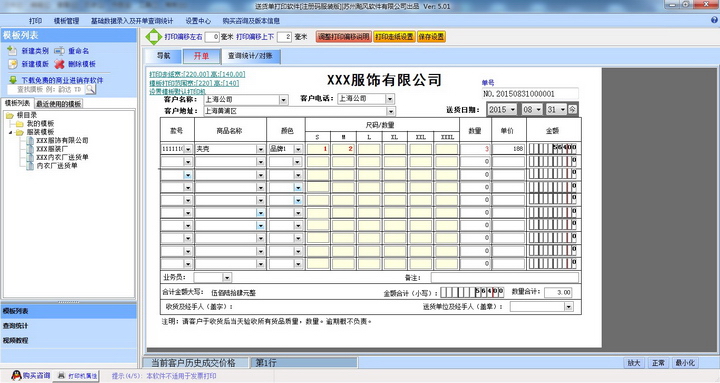
Task: Collapse the 服装模板 tree node arrow
Action: coord(11,132)
